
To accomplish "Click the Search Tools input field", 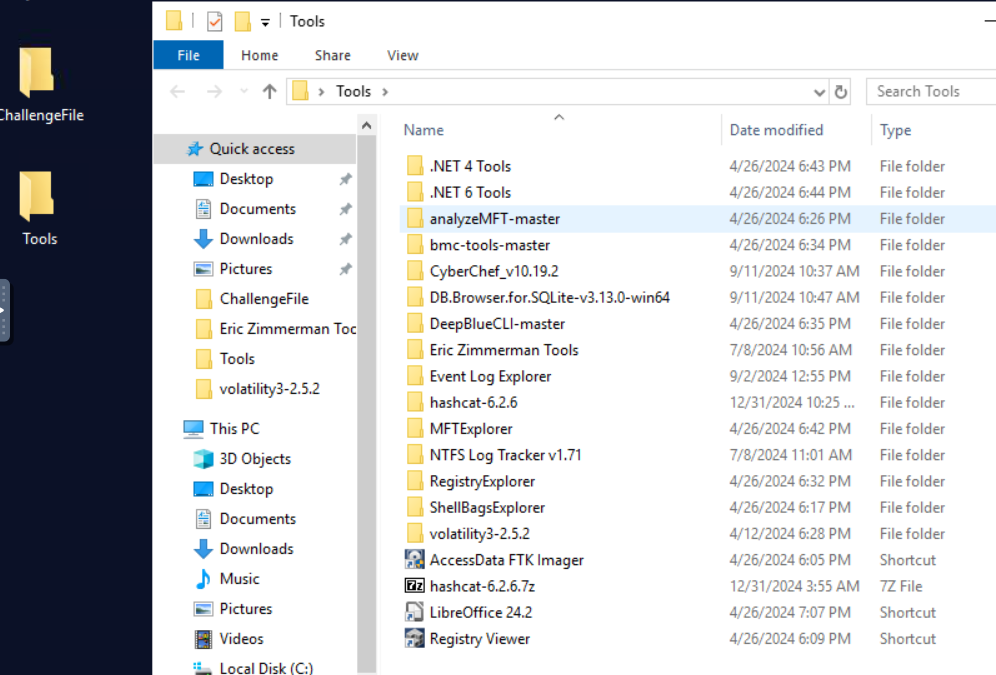I will (930, 91).
